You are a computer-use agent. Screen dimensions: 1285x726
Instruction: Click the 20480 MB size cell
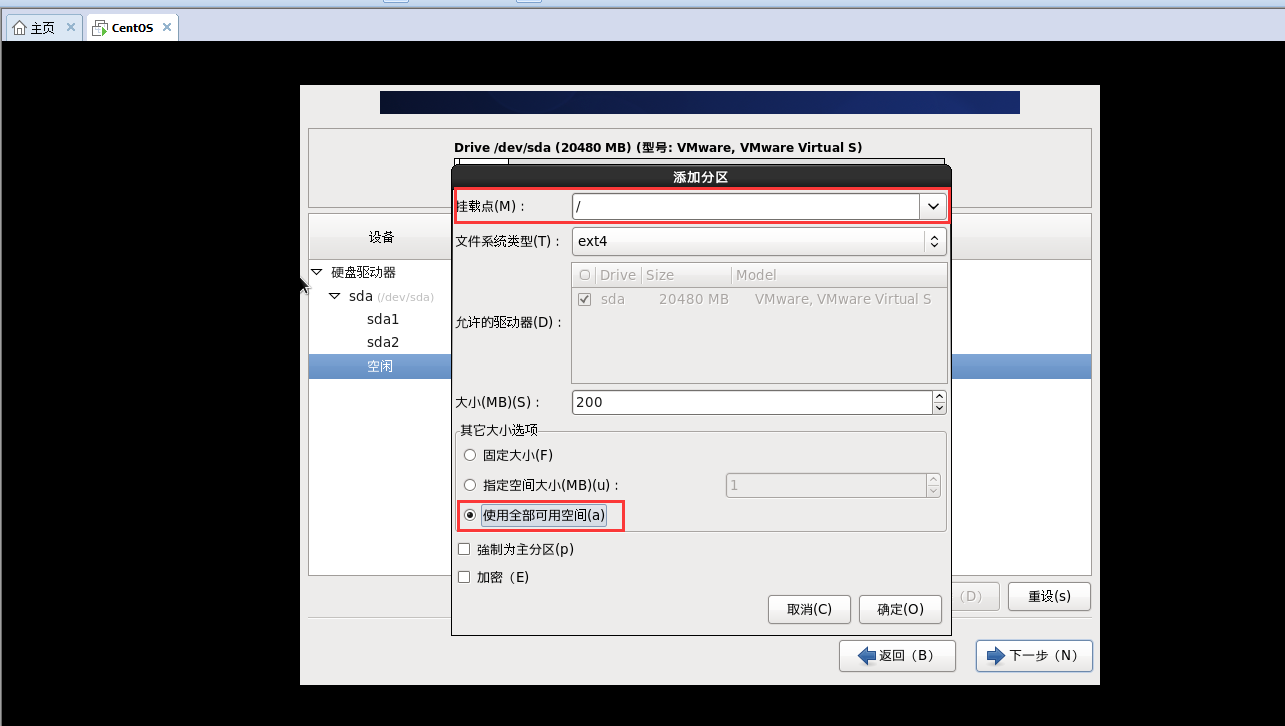click(694, 299)
